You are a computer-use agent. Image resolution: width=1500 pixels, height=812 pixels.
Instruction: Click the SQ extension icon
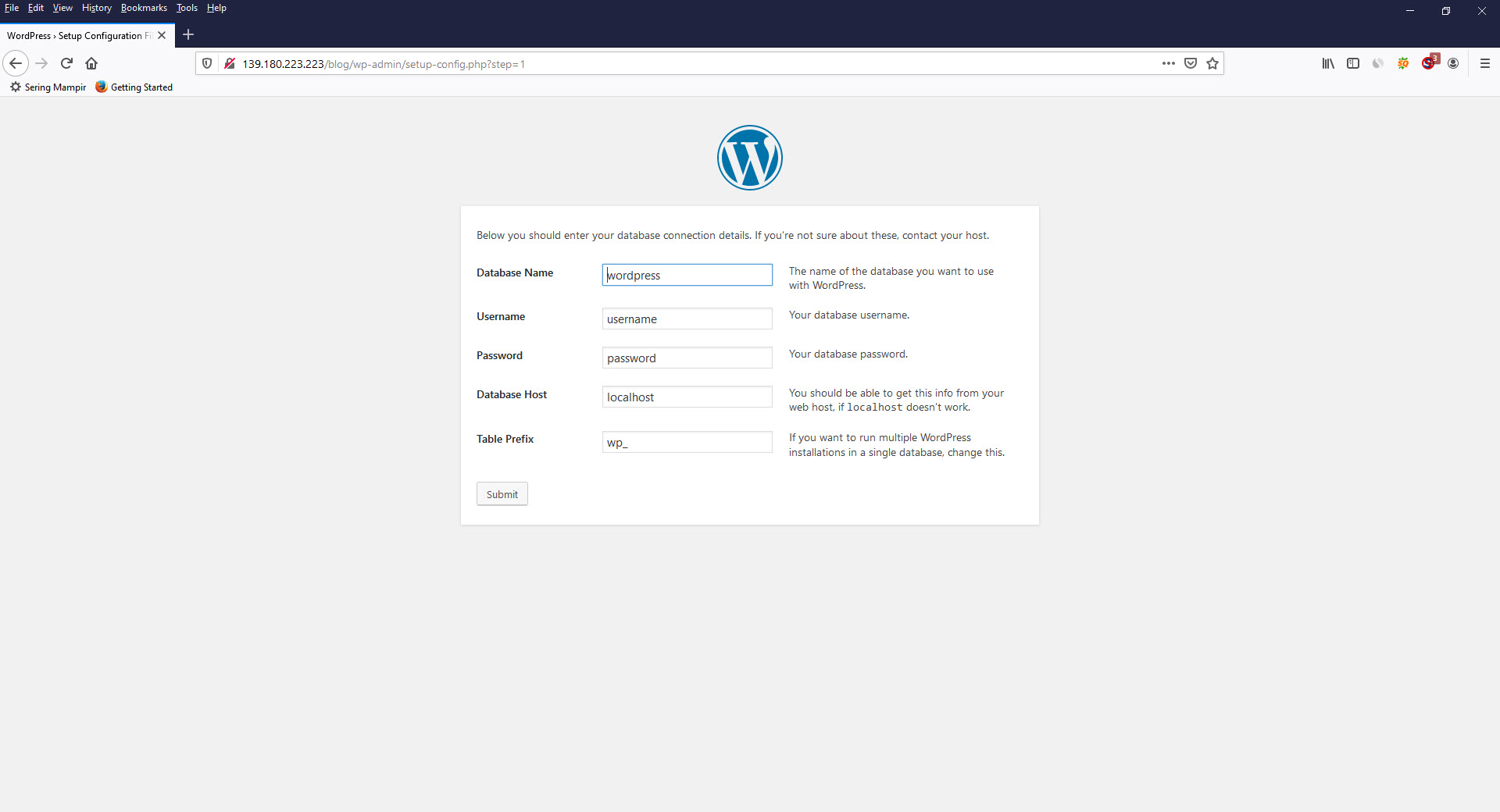pos(1403,63)
